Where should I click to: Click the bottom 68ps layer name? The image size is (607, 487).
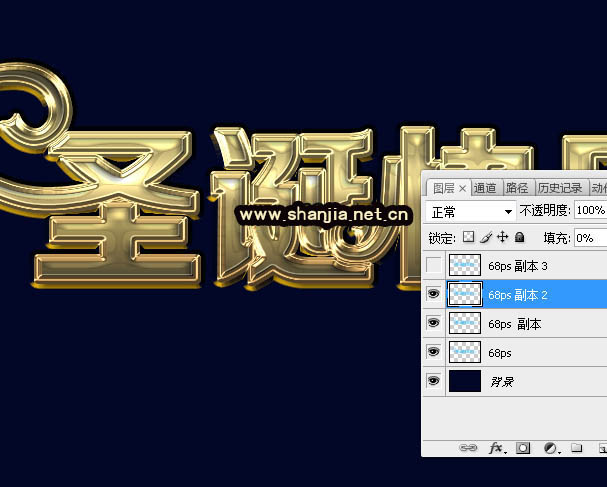pos(500,353)
